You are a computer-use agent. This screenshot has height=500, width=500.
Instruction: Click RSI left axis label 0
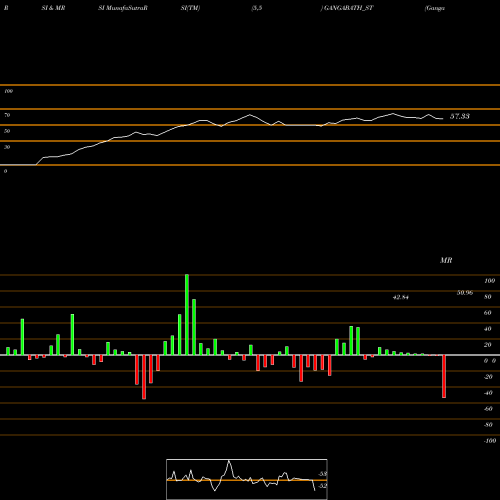(5, 171)
